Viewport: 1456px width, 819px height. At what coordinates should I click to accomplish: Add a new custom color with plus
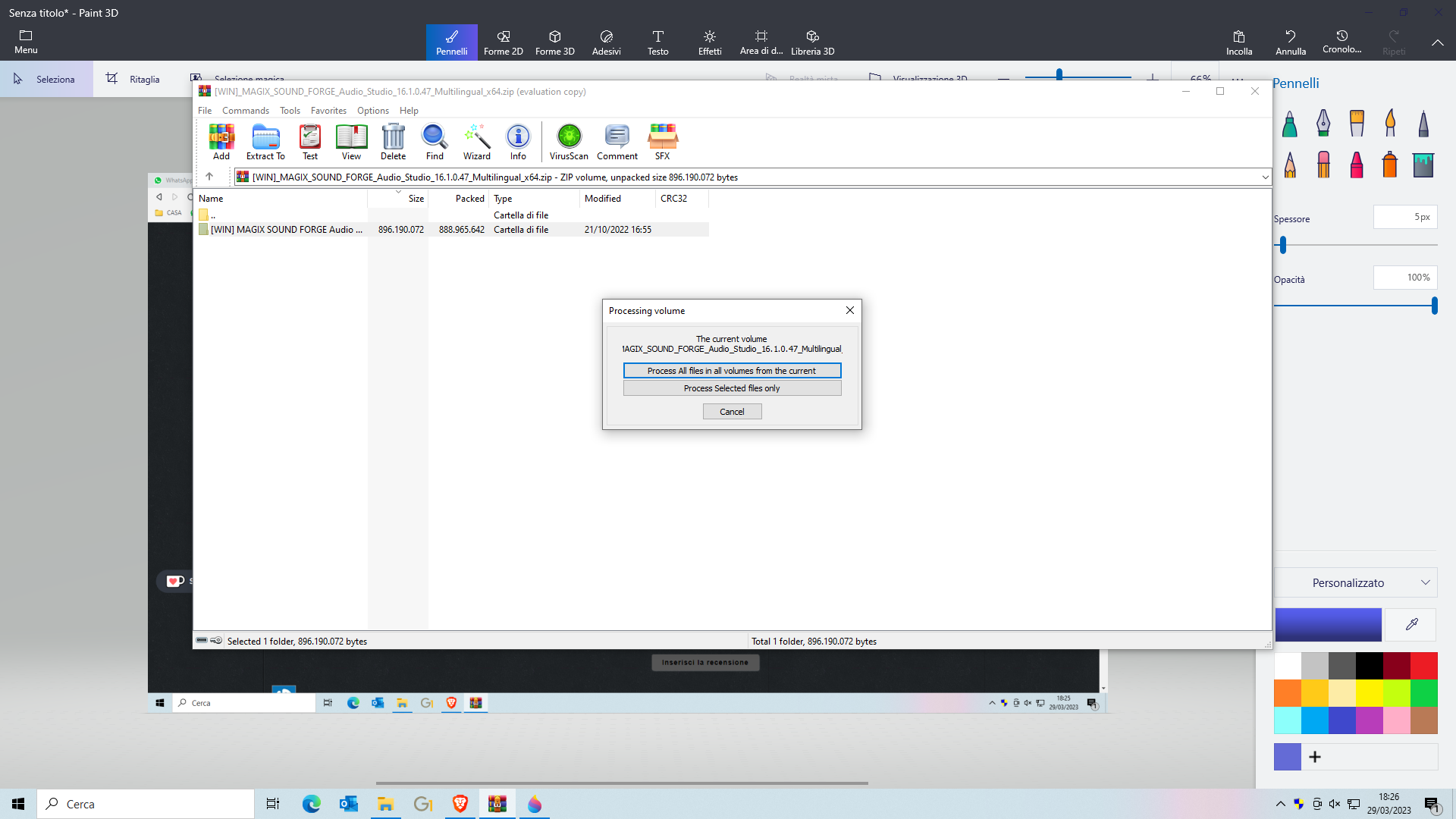point(1315,757)
